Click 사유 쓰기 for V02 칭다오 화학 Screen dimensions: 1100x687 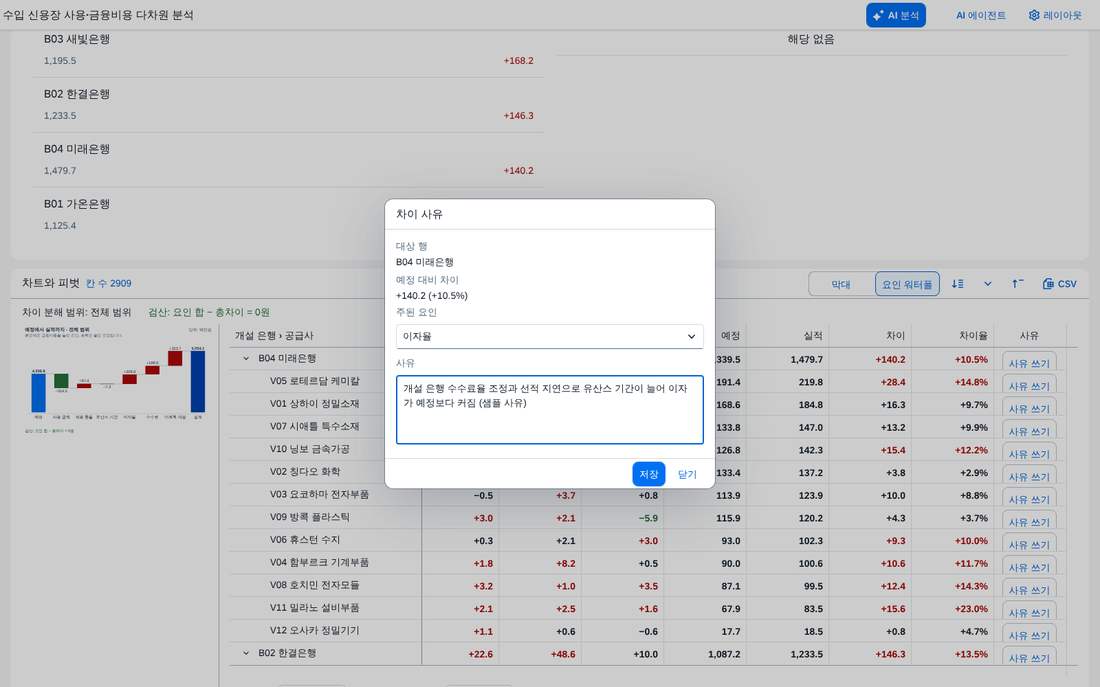click(1028, 476)
